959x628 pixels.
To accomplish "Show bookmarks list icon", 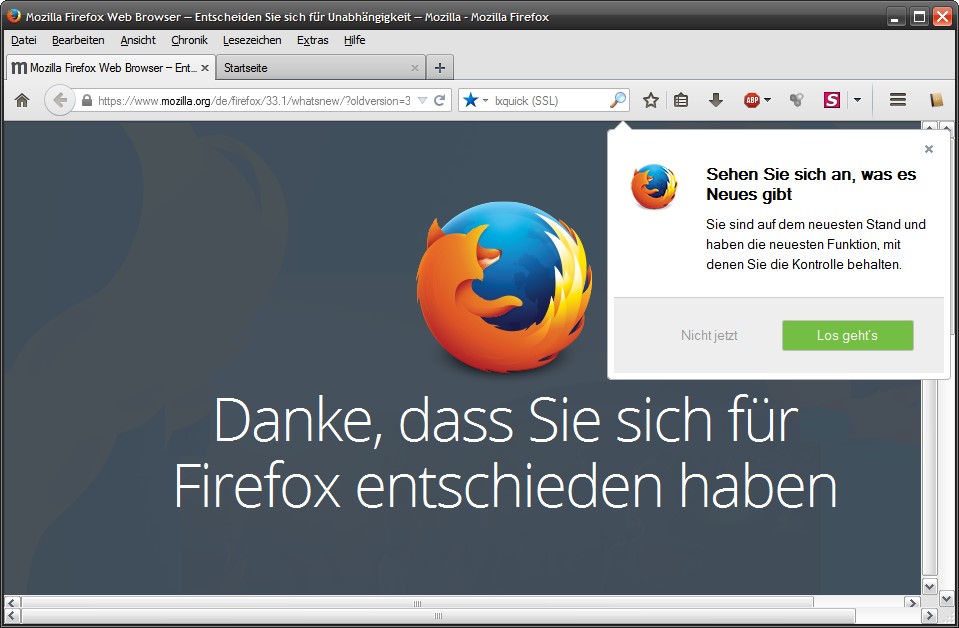I will [681, 100].
